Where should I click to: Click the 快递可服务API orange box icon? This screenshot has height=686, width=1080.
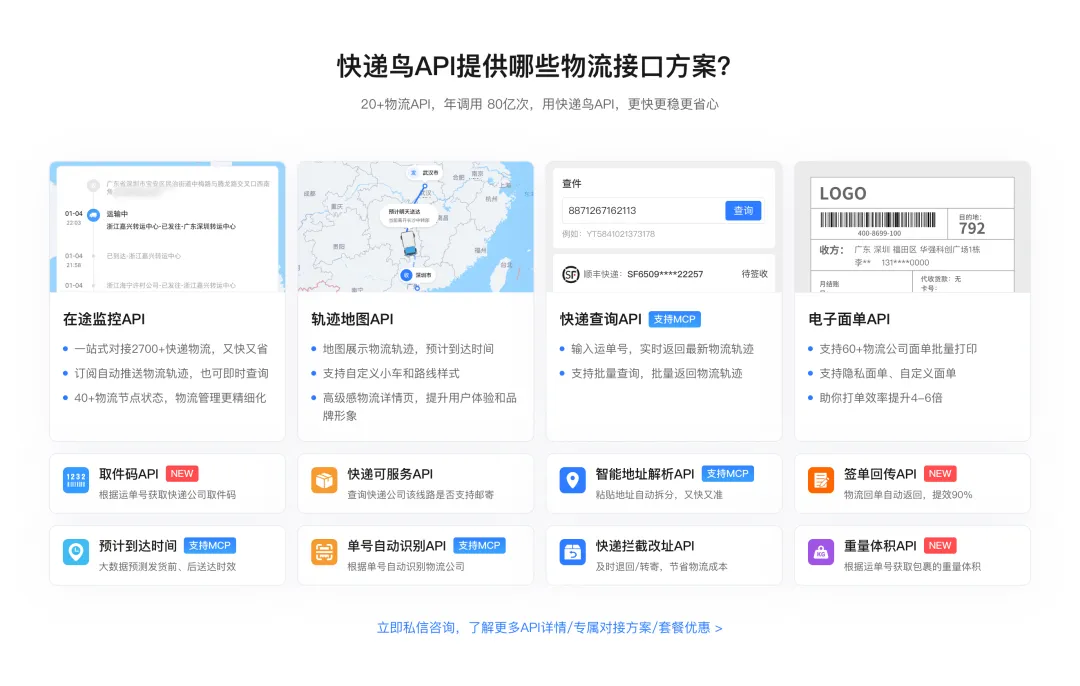pos(324,481)
